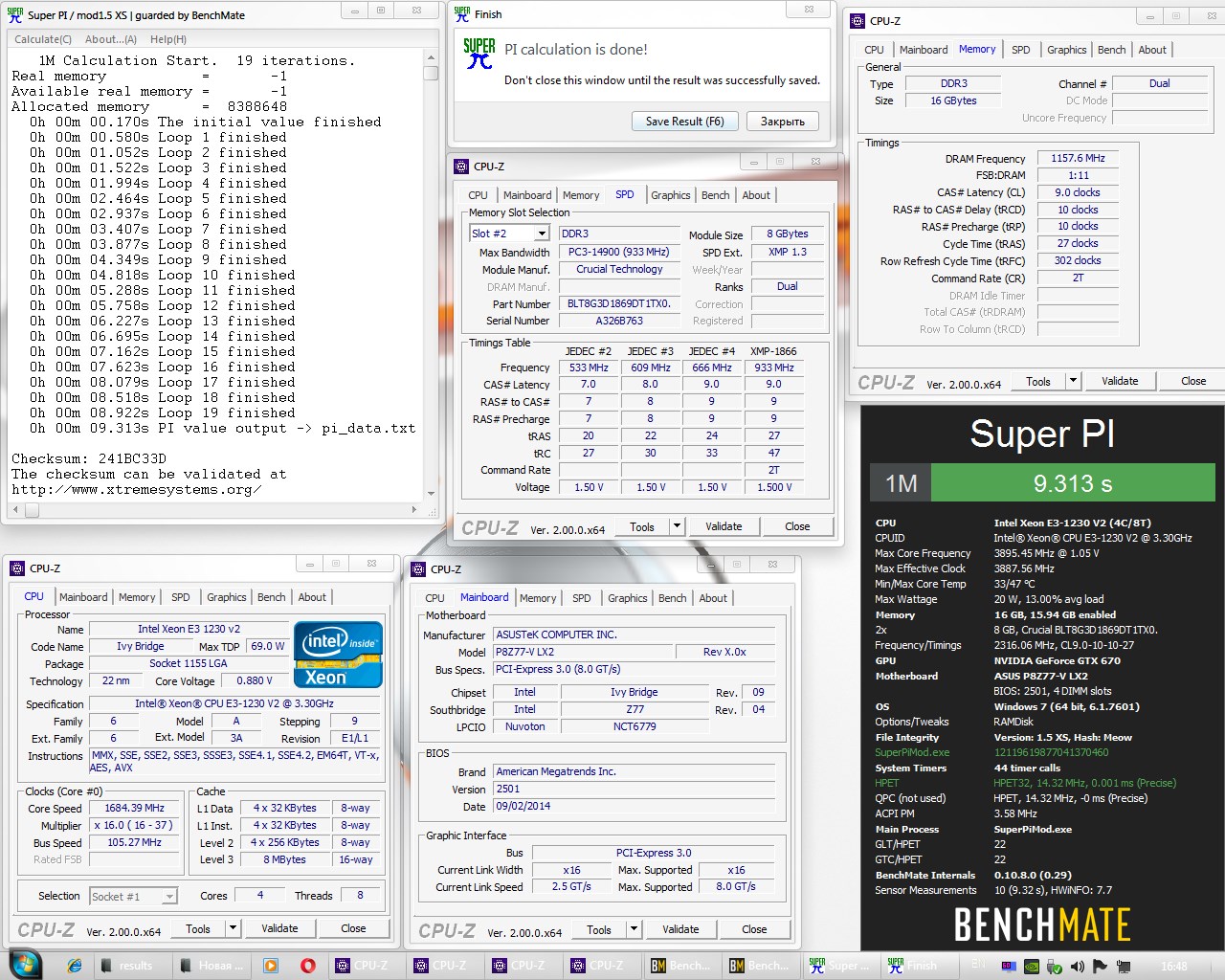Switch to SPD tab in CPU-Z Memory window
The image size is (1225, 980).
click(1021, 50)
